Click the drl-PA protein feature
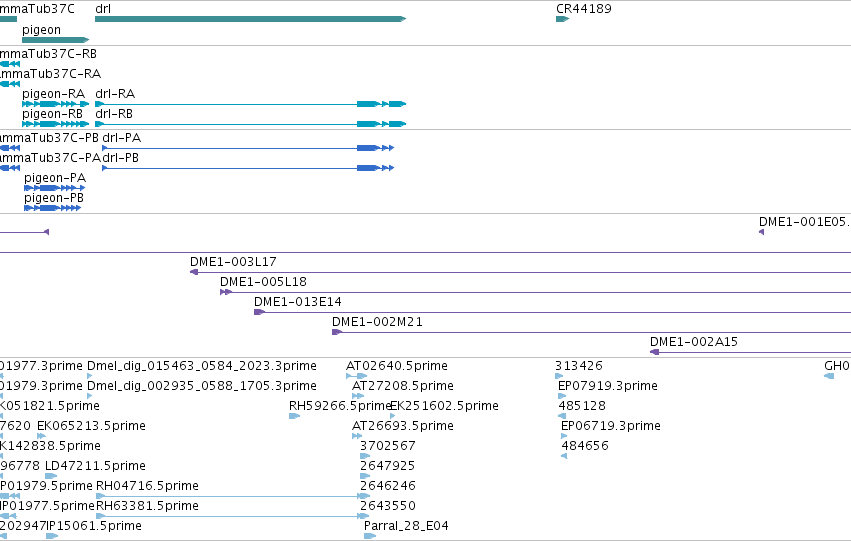The width and height of the screenshot is (851, 541). [x=248, y=148]
